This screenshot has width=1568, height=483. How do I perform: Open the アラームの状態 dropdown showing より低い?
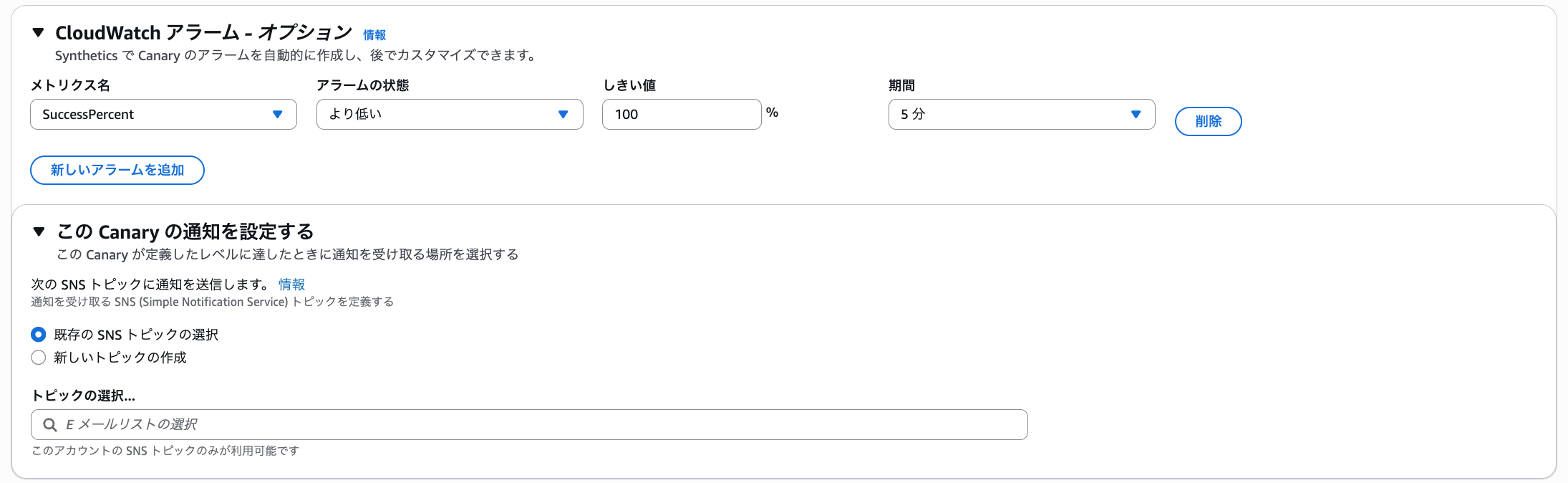449,115
